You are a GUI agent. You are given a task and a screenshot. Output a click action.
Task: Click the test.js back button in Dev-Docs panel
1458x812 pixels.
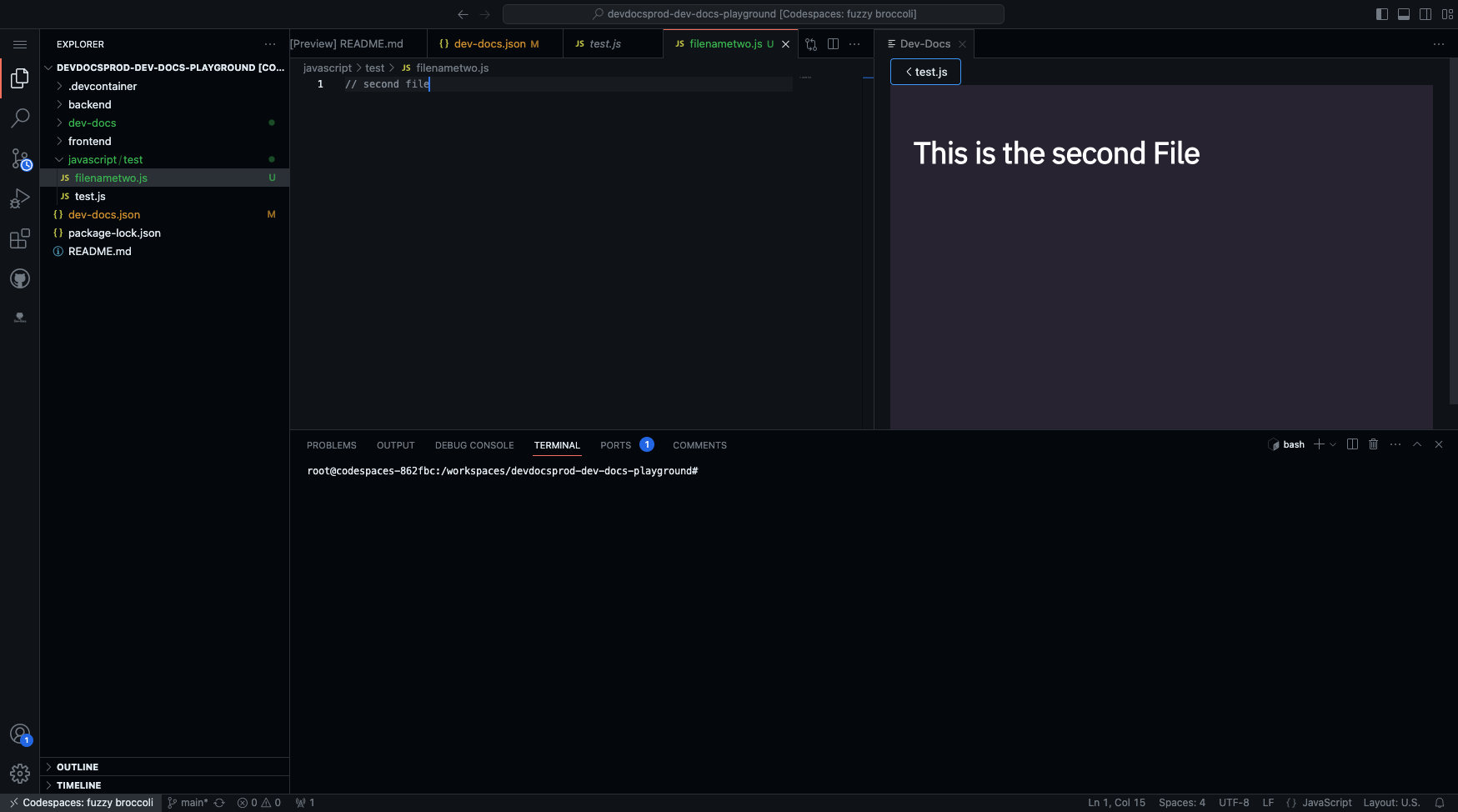click(925, 72)
